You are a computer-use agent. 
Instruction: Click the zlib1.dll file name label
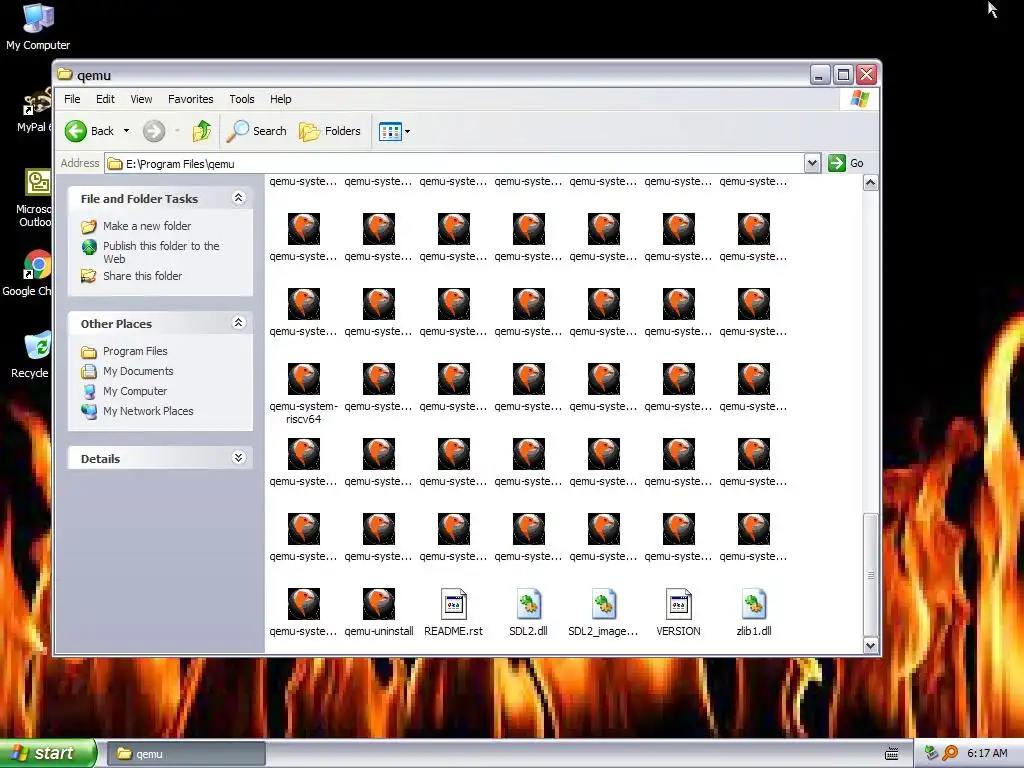[754, 632]
